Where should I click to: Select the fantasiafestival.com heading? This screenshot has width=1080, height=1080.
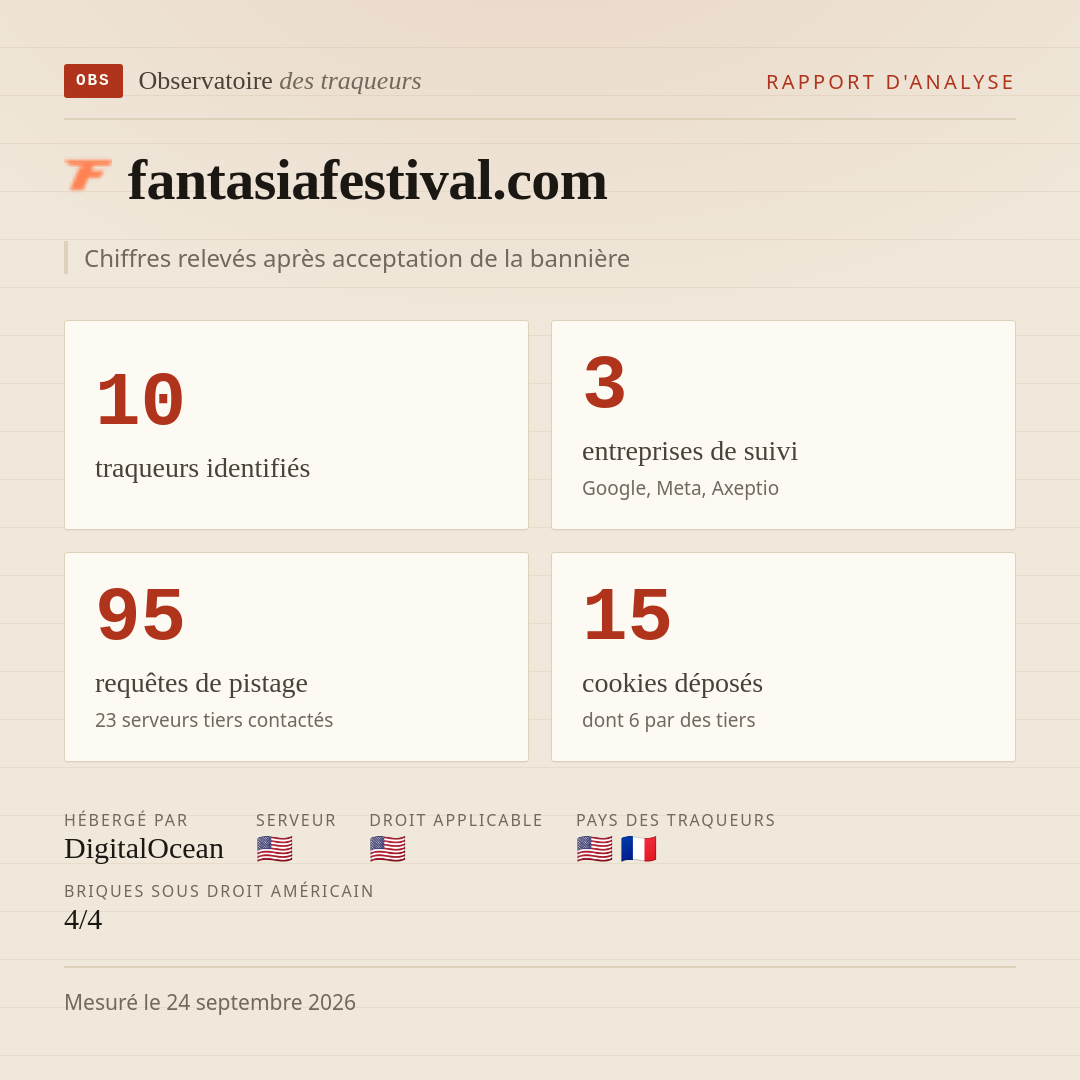pyautogui.click(x=367, y=180)
